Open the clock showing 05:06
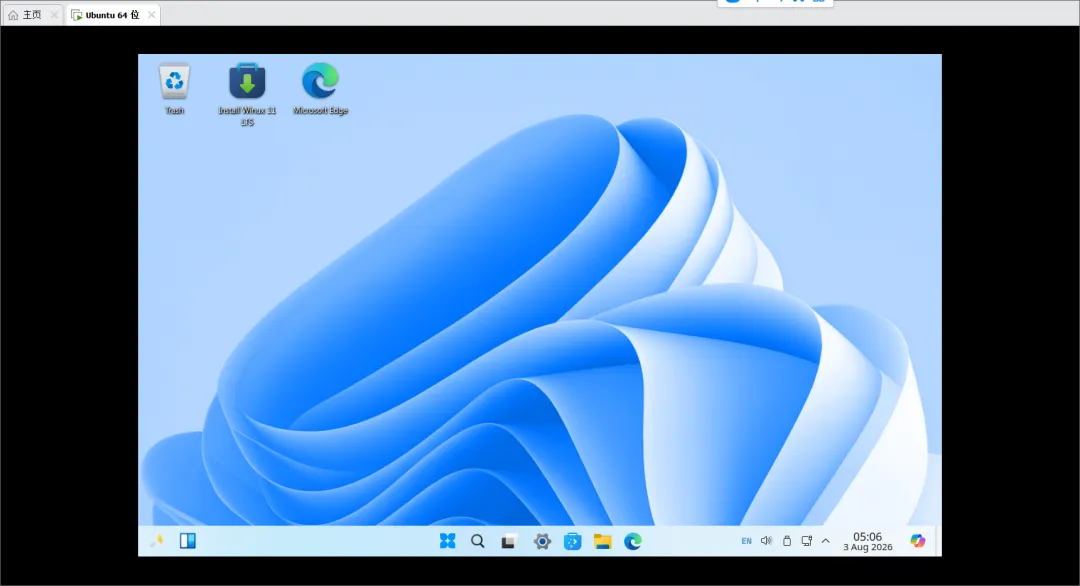1080x586 pixels. tap(868, 541)
